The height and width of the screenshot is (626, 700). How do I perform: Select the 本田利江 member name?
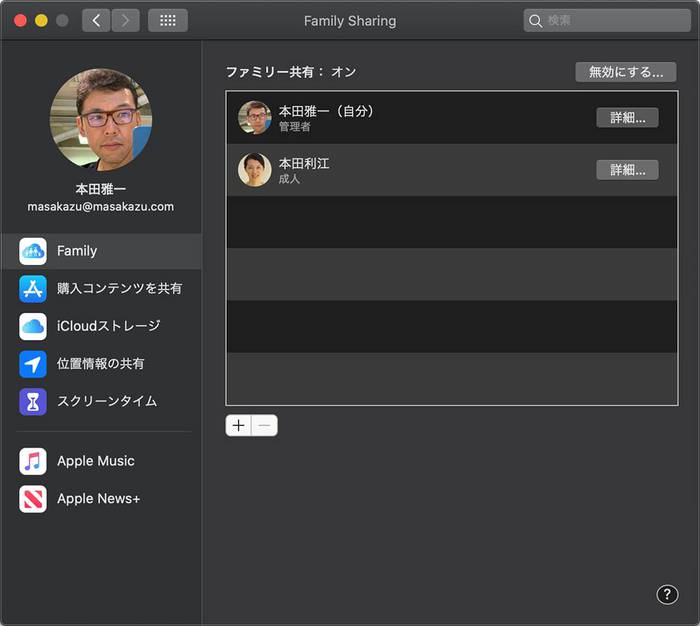coord(304,163)
